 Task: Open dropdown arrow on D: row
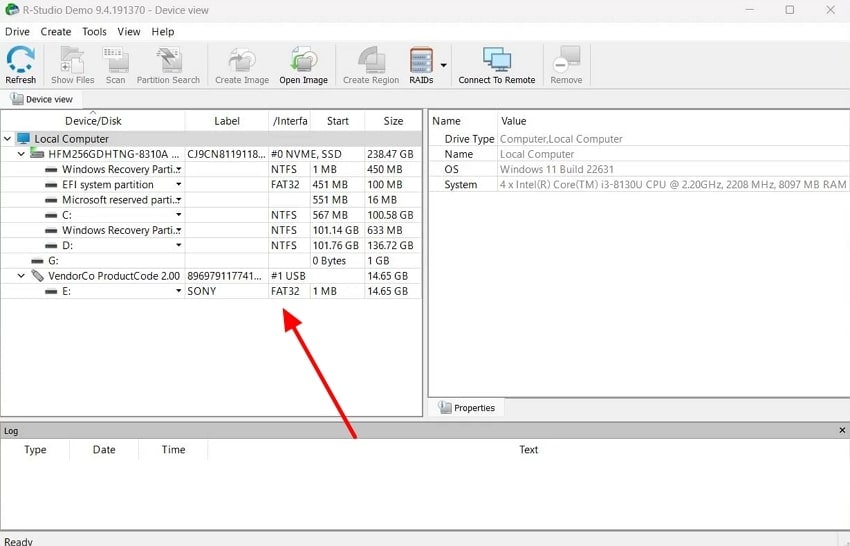click(178, 245)
